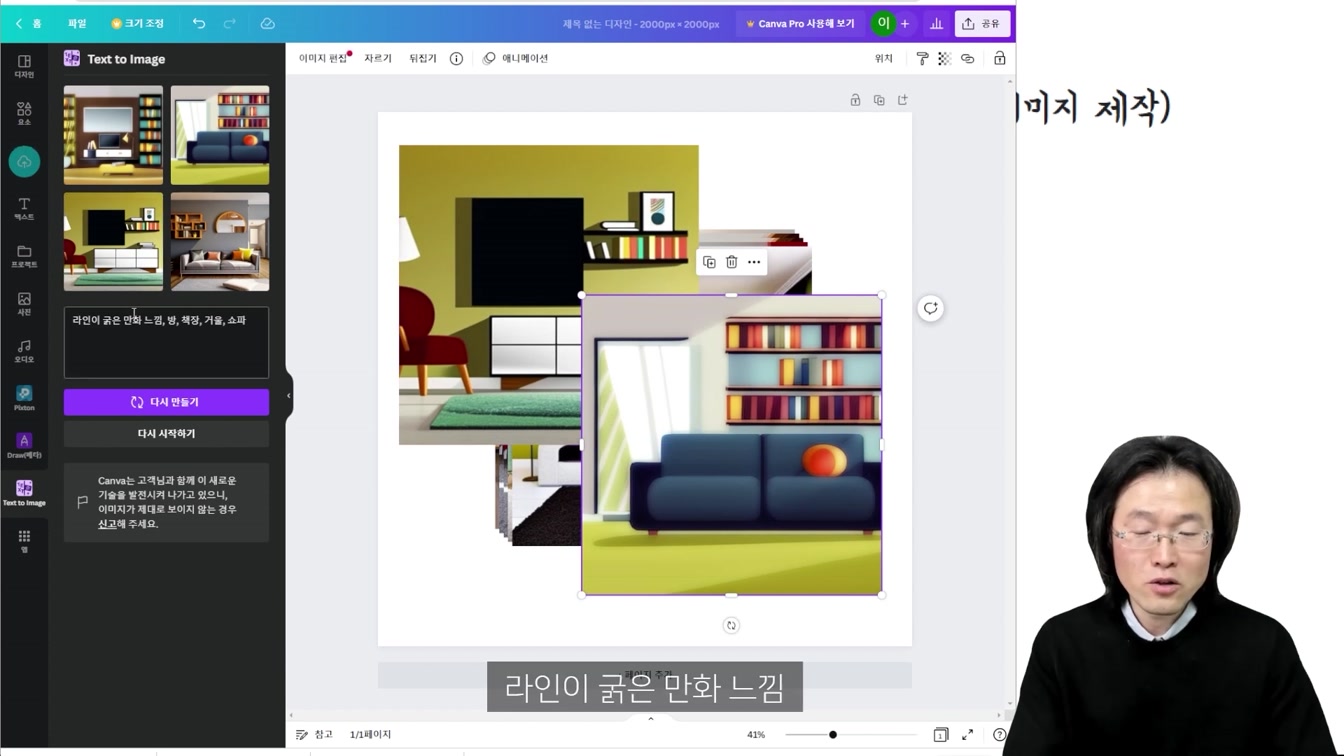Viewport: 1344px width, 756px height.
Task: Duplicate the selected image from floating toolbar
Action: click(x=709, y=262)
